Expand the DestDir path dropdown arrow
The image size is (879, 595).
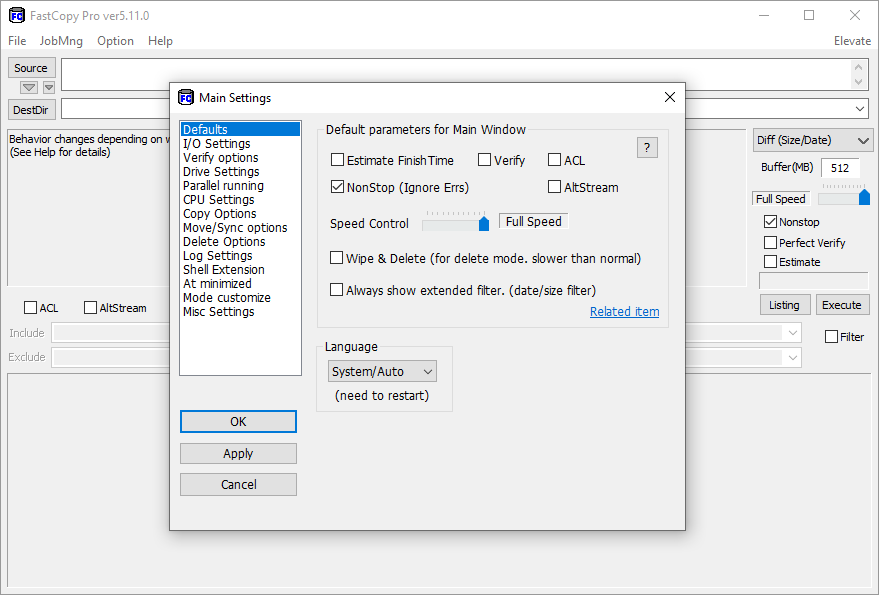click(860, 109)
